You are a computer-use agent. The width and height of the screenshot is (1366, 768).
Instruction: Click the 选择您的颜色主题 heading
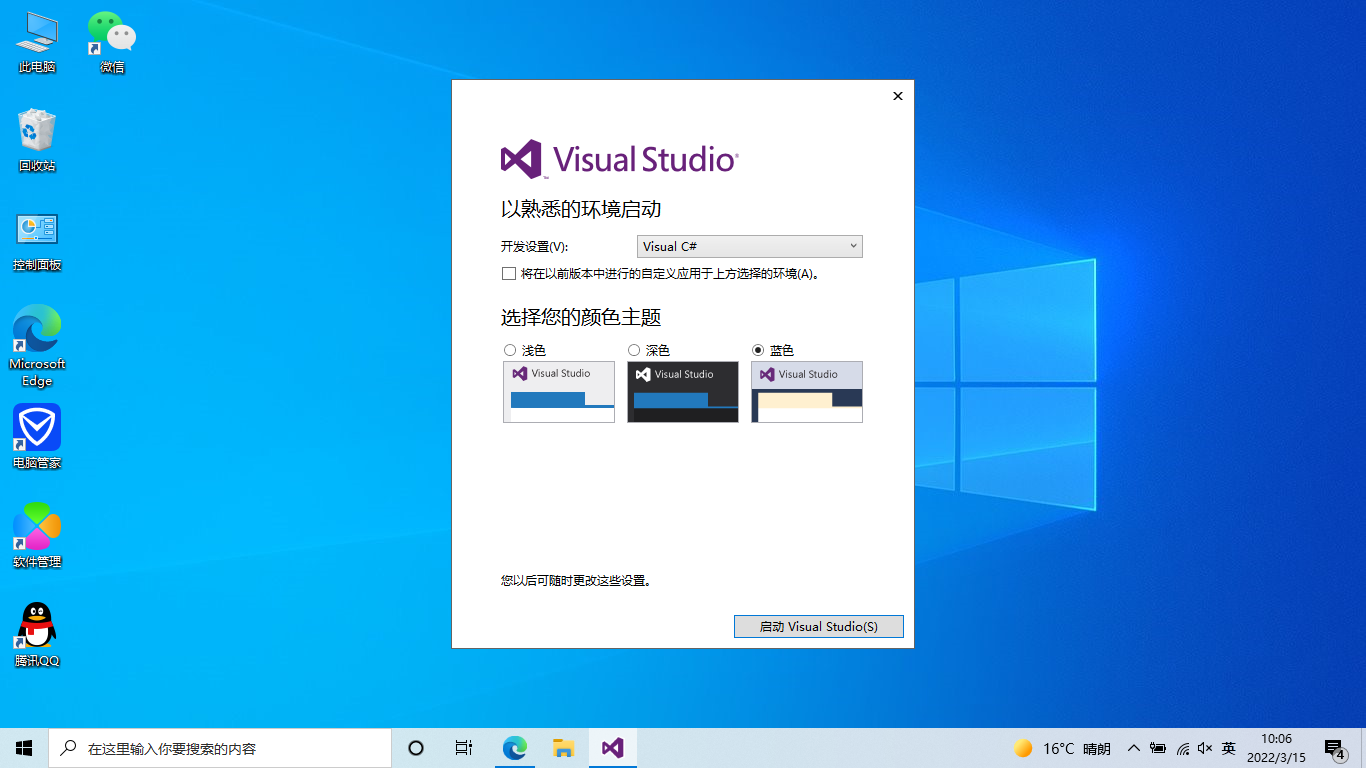click(x=581, y=318)
